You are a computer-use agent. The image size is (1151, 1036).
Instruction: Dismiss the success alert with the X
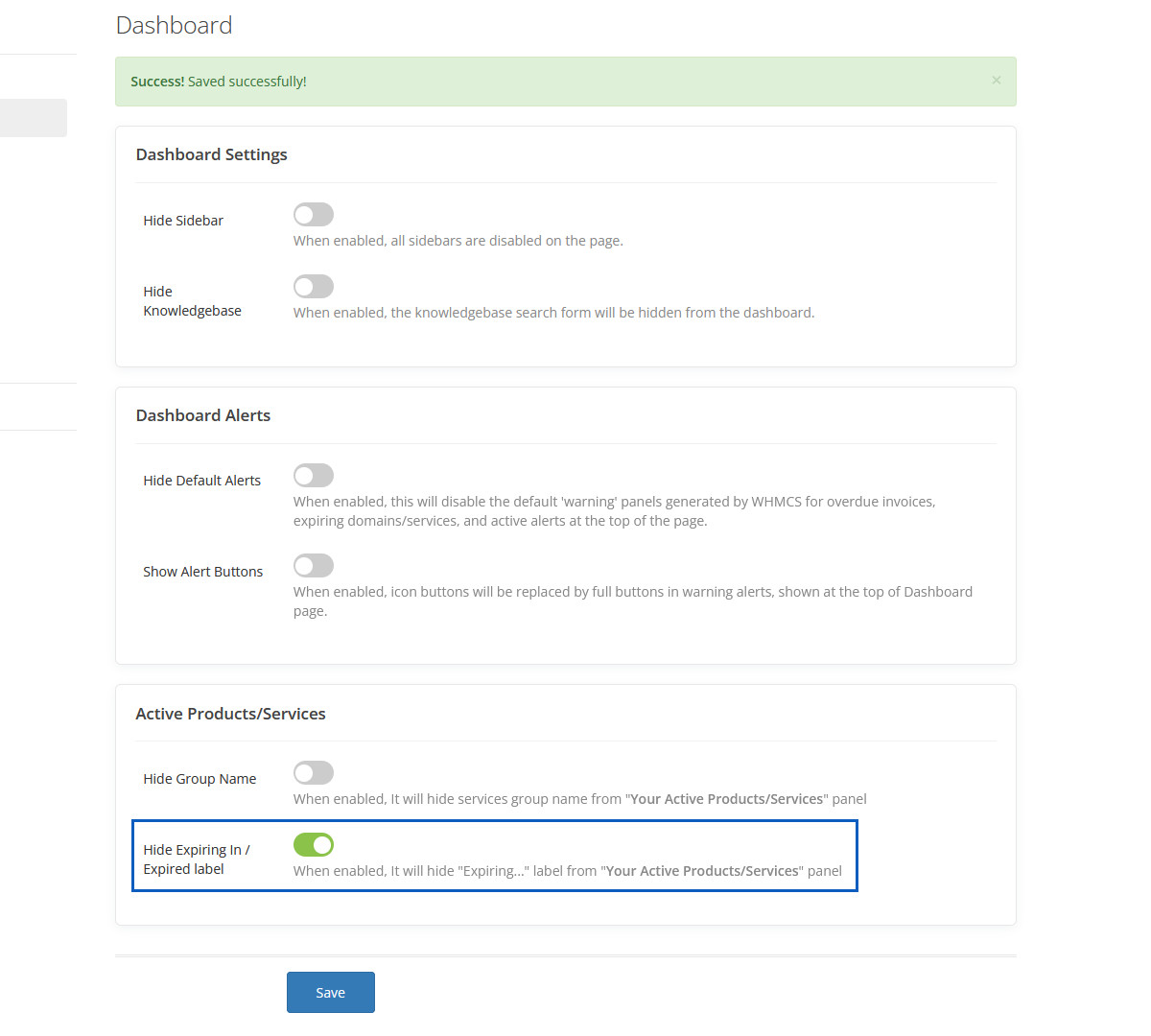coord(997,81)
